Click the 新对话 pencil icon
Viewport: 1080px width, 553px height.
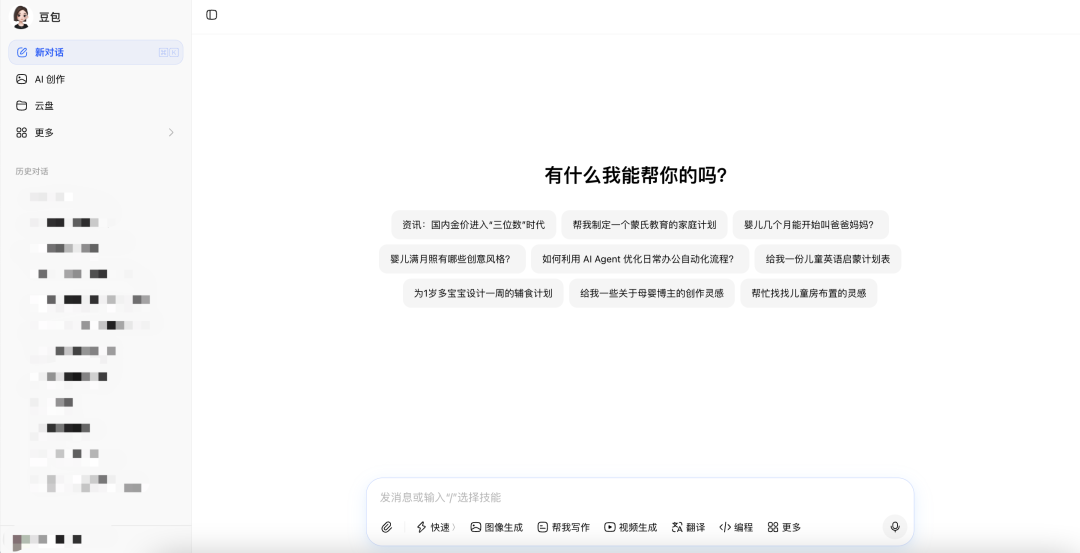tap(22, 52)
